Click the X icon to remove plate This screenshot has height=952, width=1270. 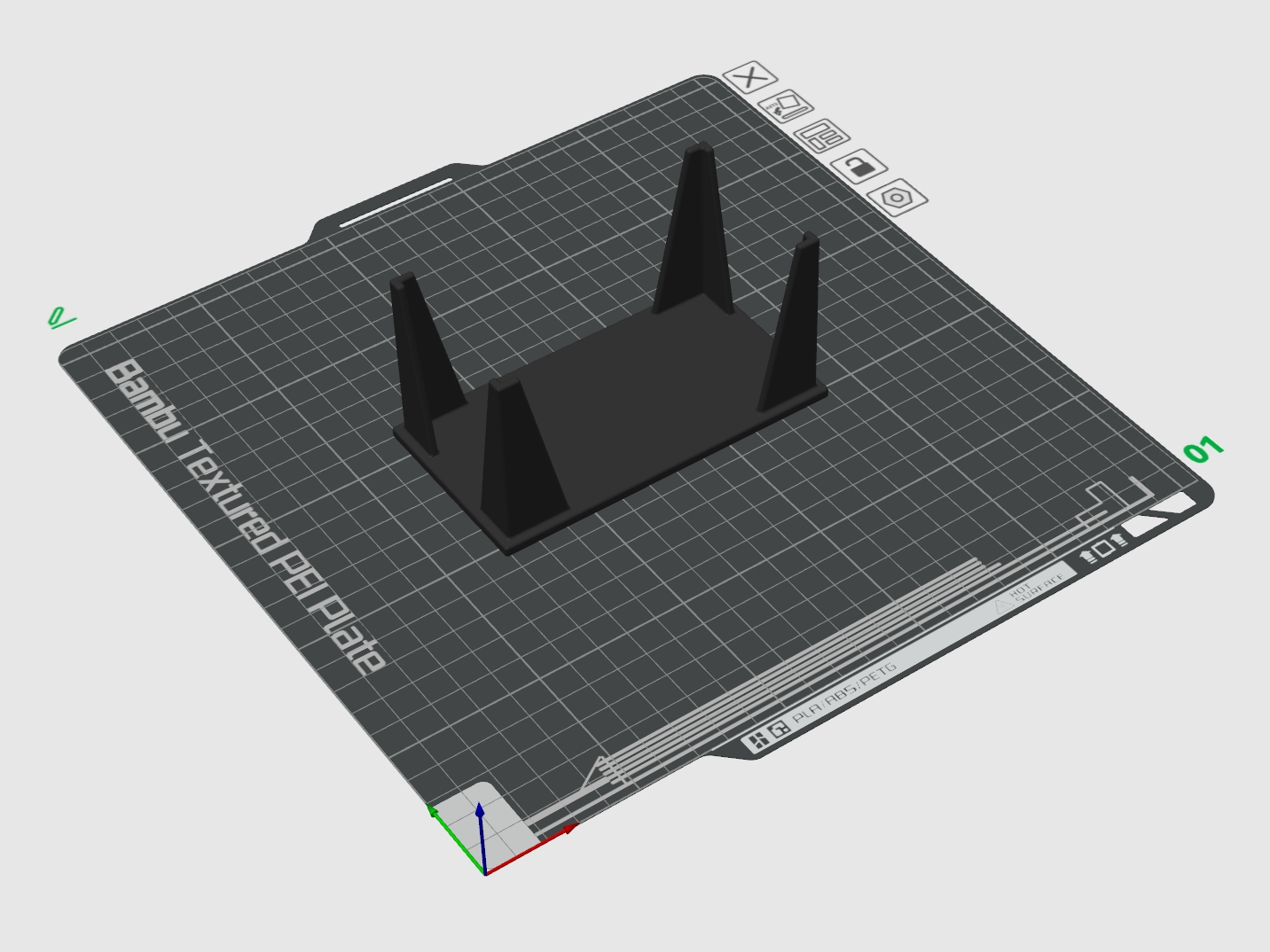(750, 77)
